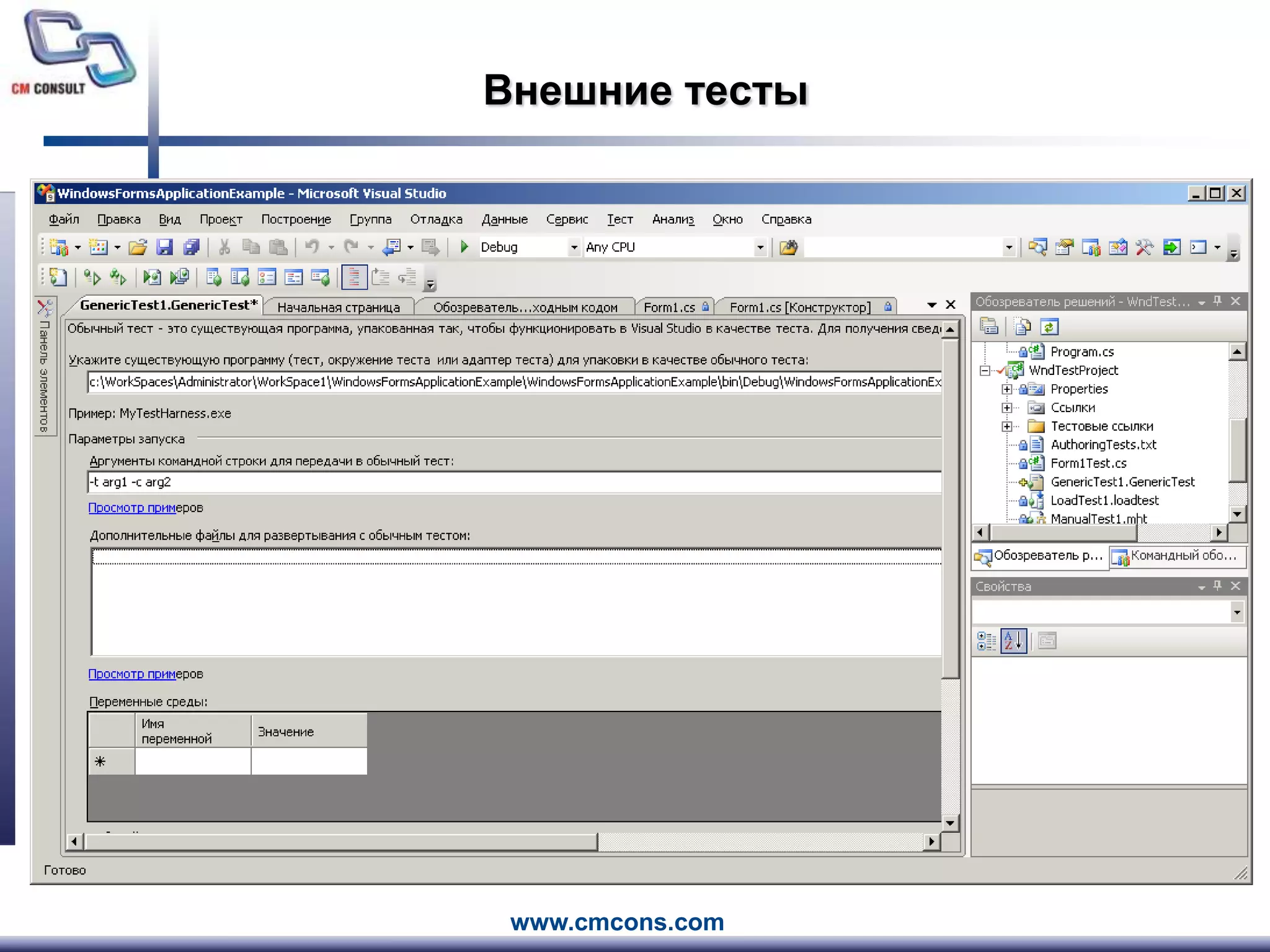Click the Open File folder icon
This screenshot has height=952, width=1270.
point(138,247)
